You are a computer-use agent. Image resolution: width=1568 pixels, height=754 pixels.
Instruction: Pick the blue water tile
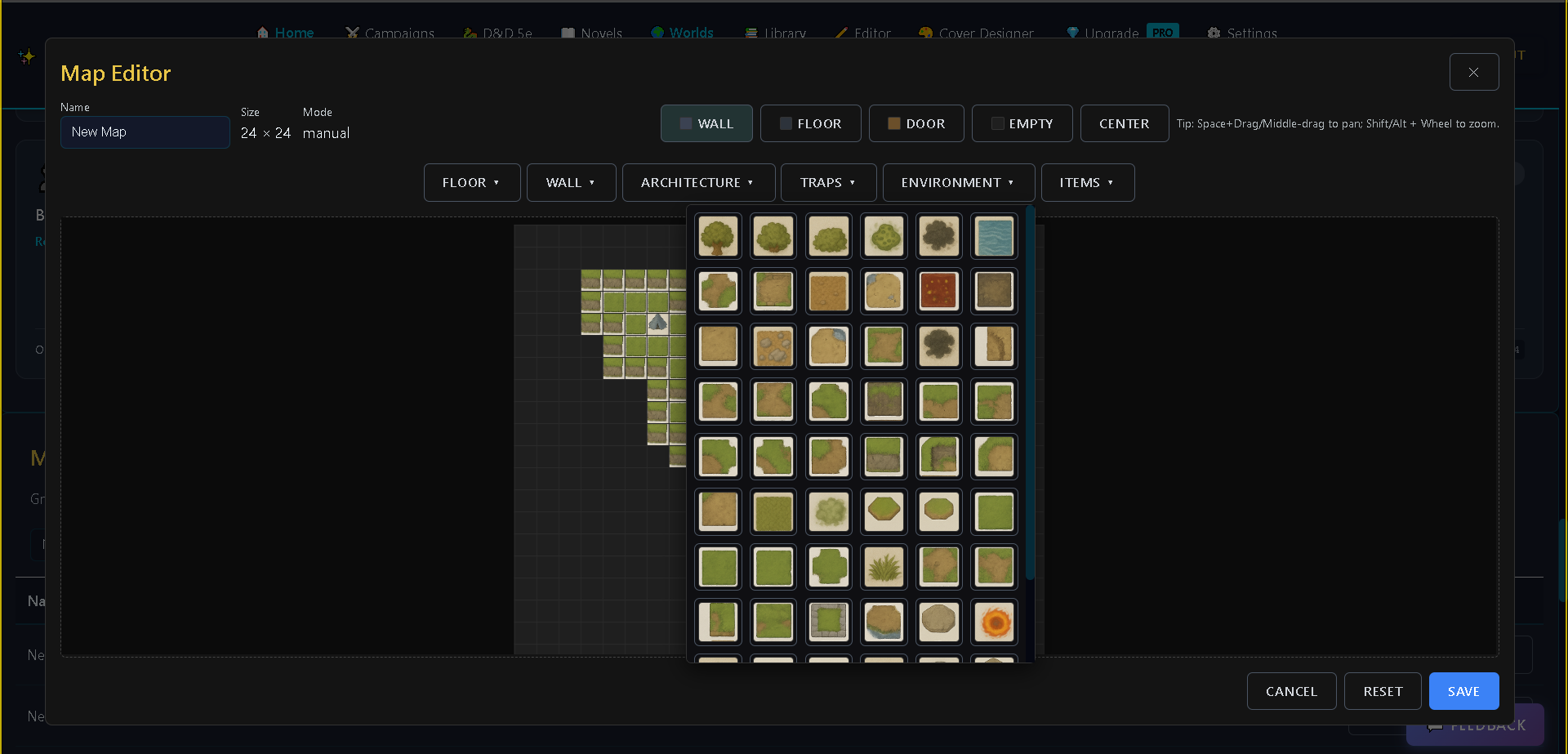[x=993, y=236]
